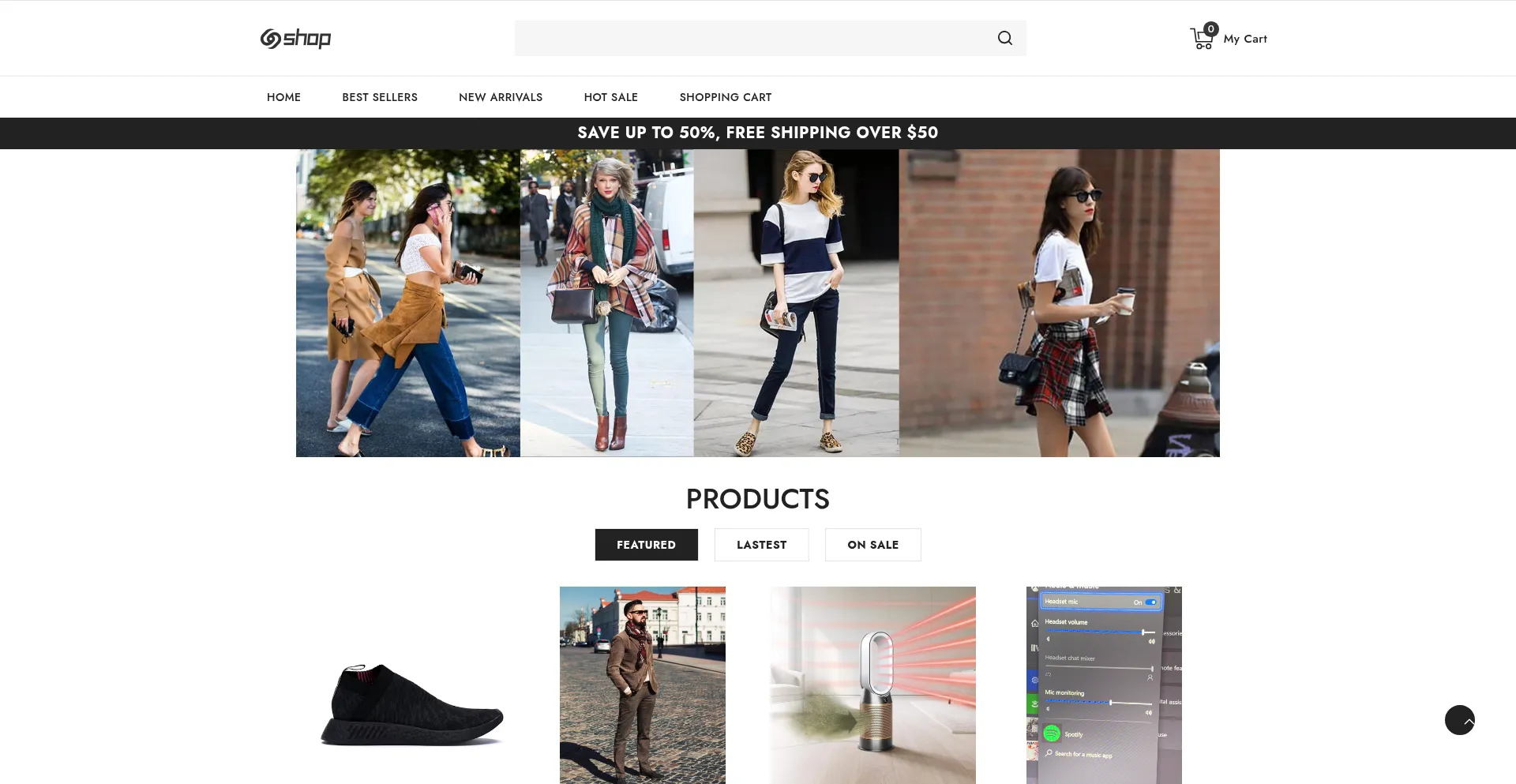
Task: Select the FEATURED products tab
Action: pos(646,545)
